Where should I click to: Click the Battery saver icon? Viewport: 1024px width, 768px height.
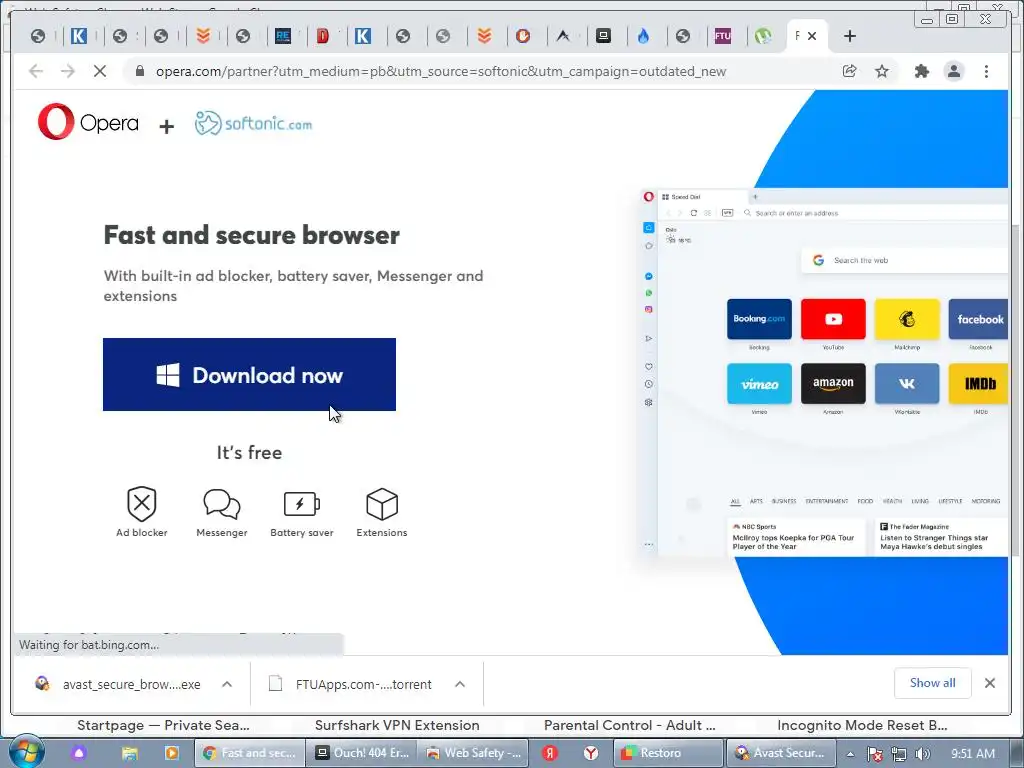(x=302, y=504)
